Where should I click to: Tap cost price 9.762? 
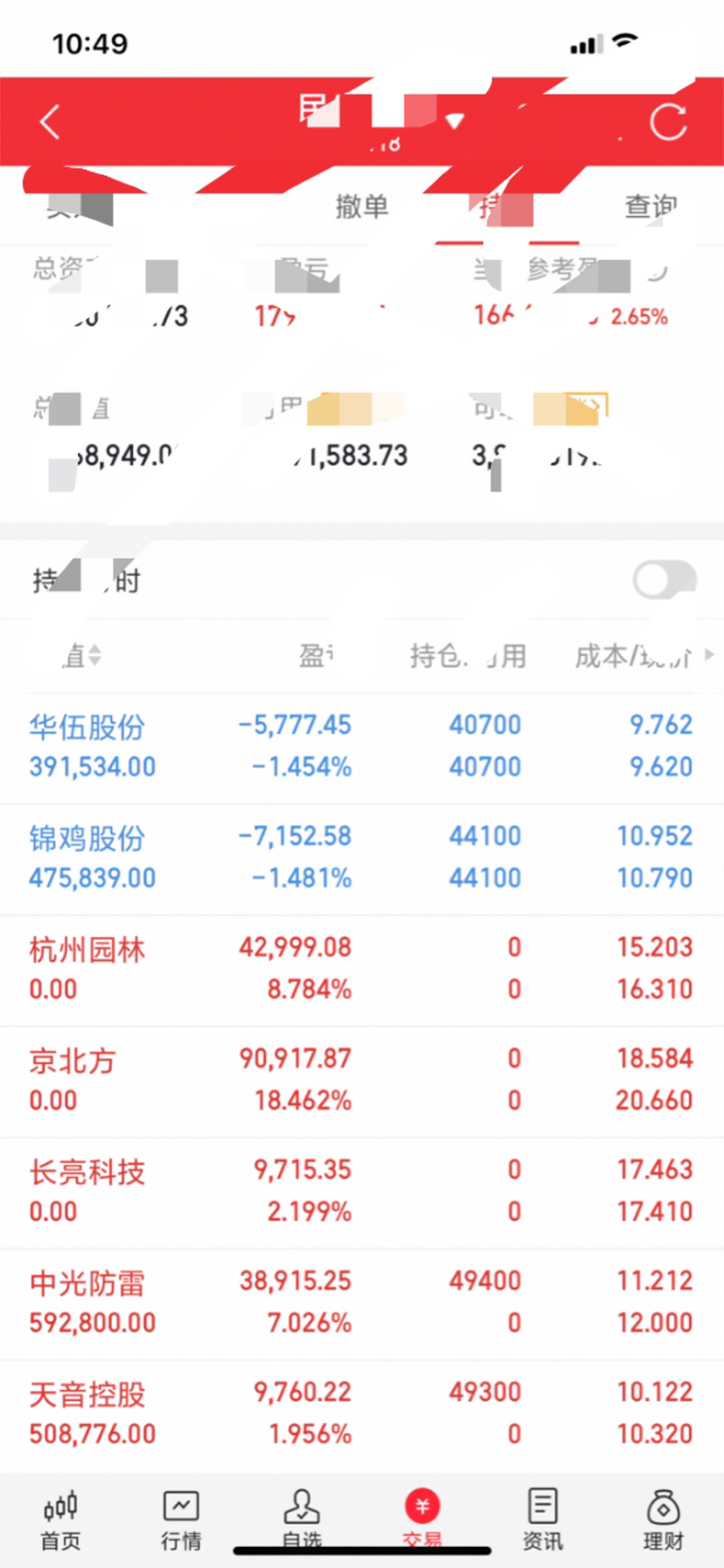(661, 724)
